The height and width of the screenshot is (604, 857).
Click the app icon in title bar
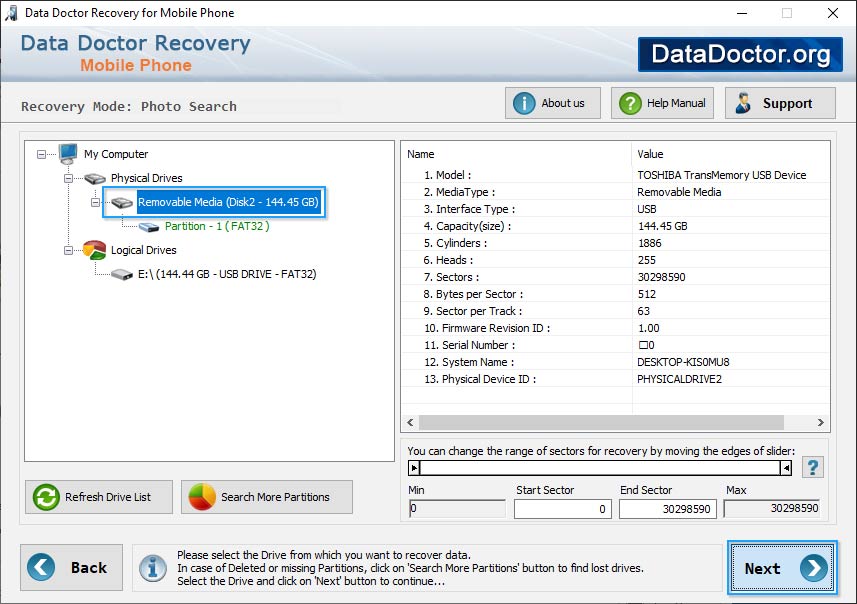[x=11, y=13]
